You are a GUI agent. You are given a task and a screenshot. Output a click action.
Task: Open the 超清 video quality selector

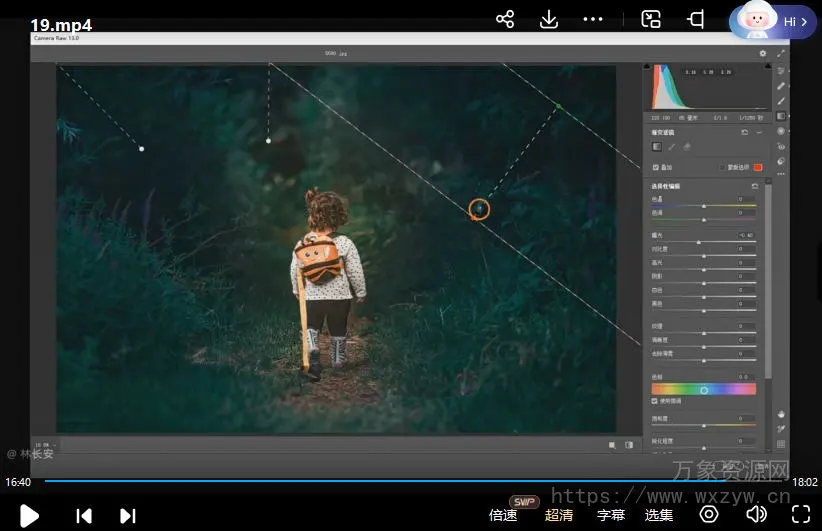(x=559, y=515)
